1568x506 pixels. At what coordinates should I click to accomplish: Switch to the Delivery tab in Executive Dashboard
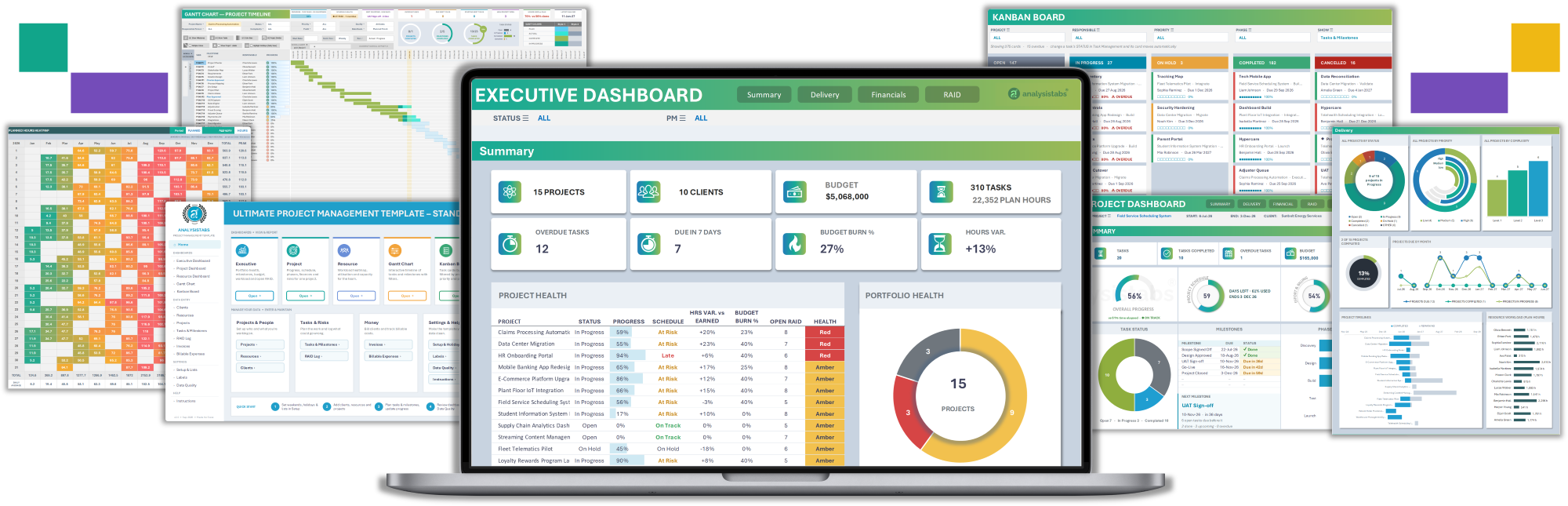[825, 95]
